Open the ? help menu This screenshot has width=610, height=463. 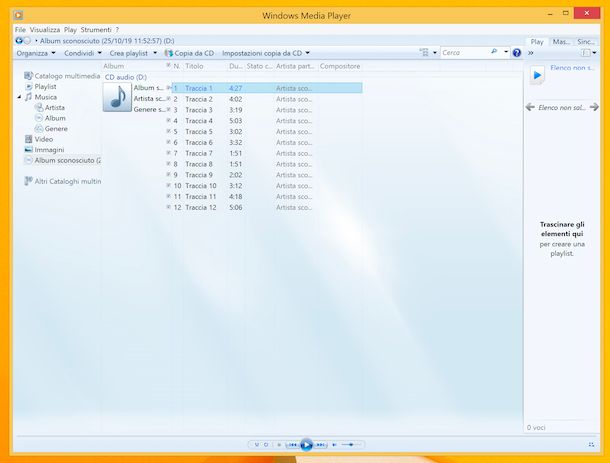(117, 30)
